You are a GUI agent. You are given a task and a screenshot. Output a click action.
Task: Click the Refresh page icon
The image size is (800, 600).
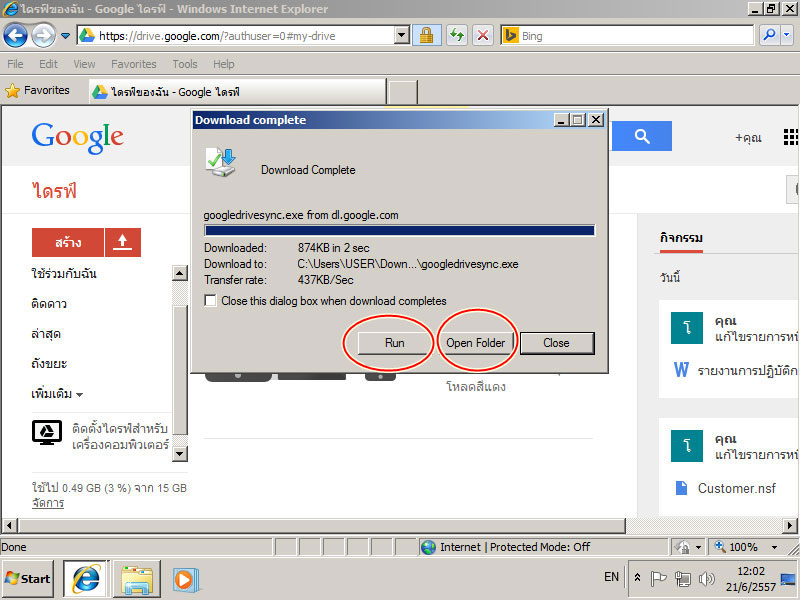[x=457, y=36]
